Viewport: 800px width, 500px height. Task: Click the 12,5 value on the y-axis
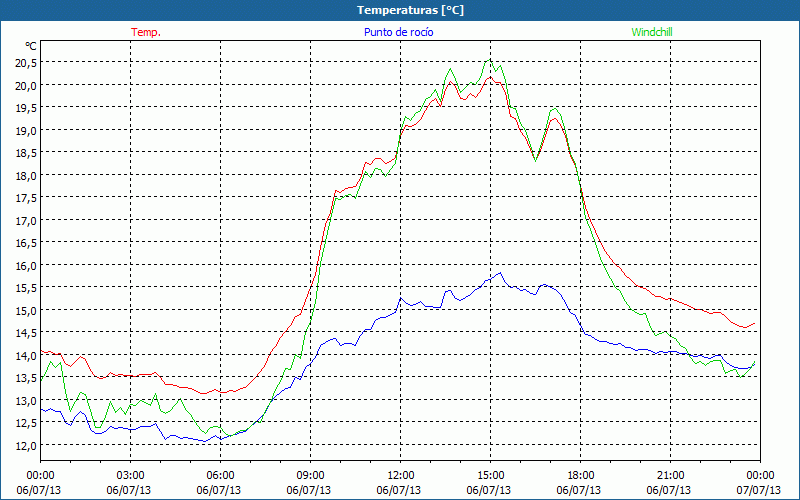tap(28, 422)
